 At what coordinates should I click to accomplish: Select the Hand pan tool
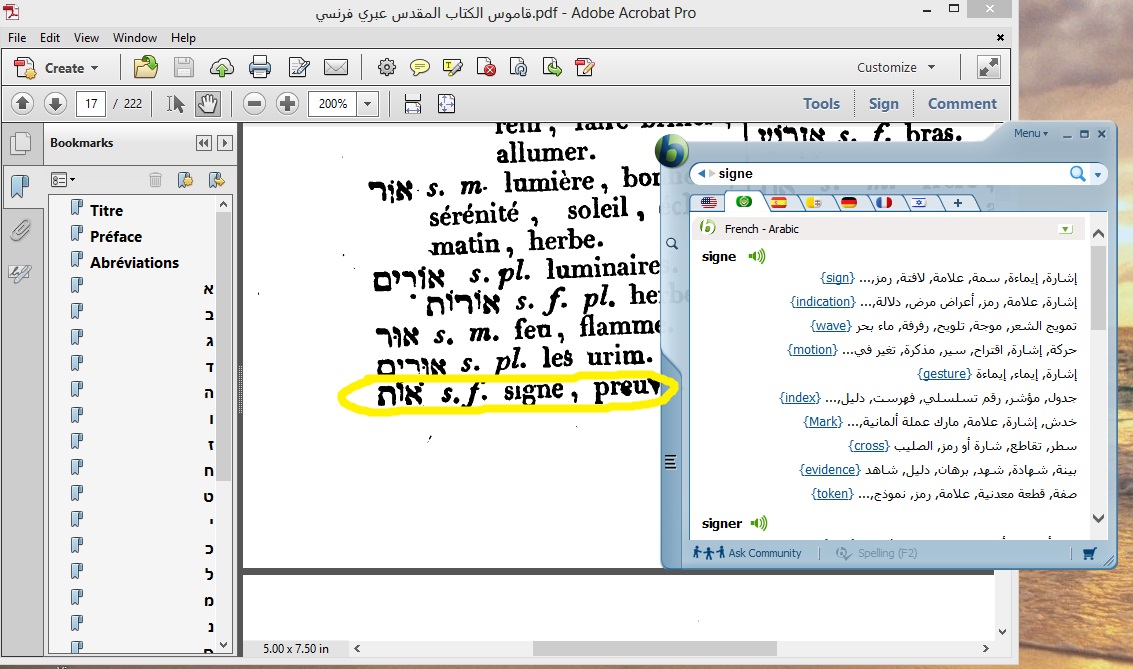207,103
